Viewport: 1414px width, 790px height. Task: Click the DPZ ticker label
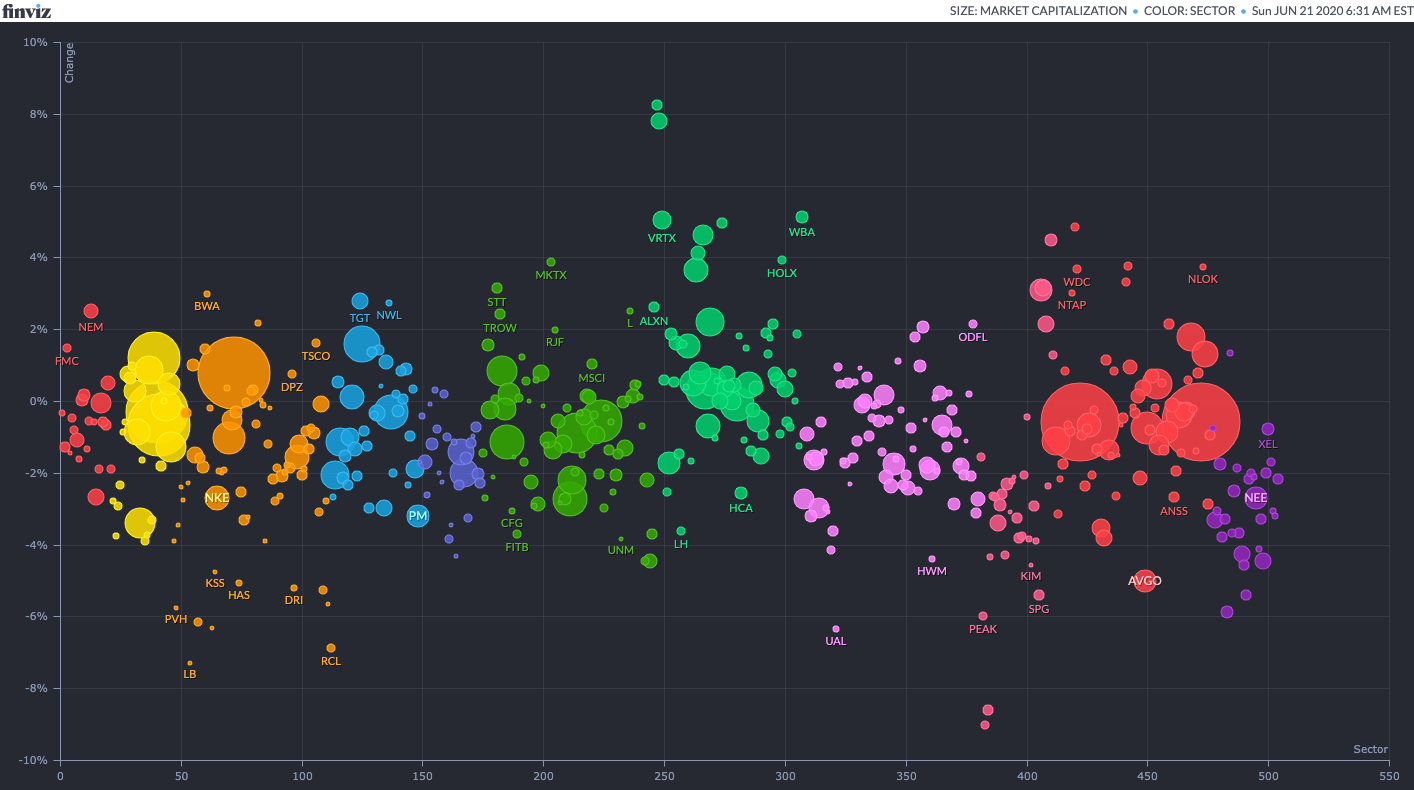point(292,387)
